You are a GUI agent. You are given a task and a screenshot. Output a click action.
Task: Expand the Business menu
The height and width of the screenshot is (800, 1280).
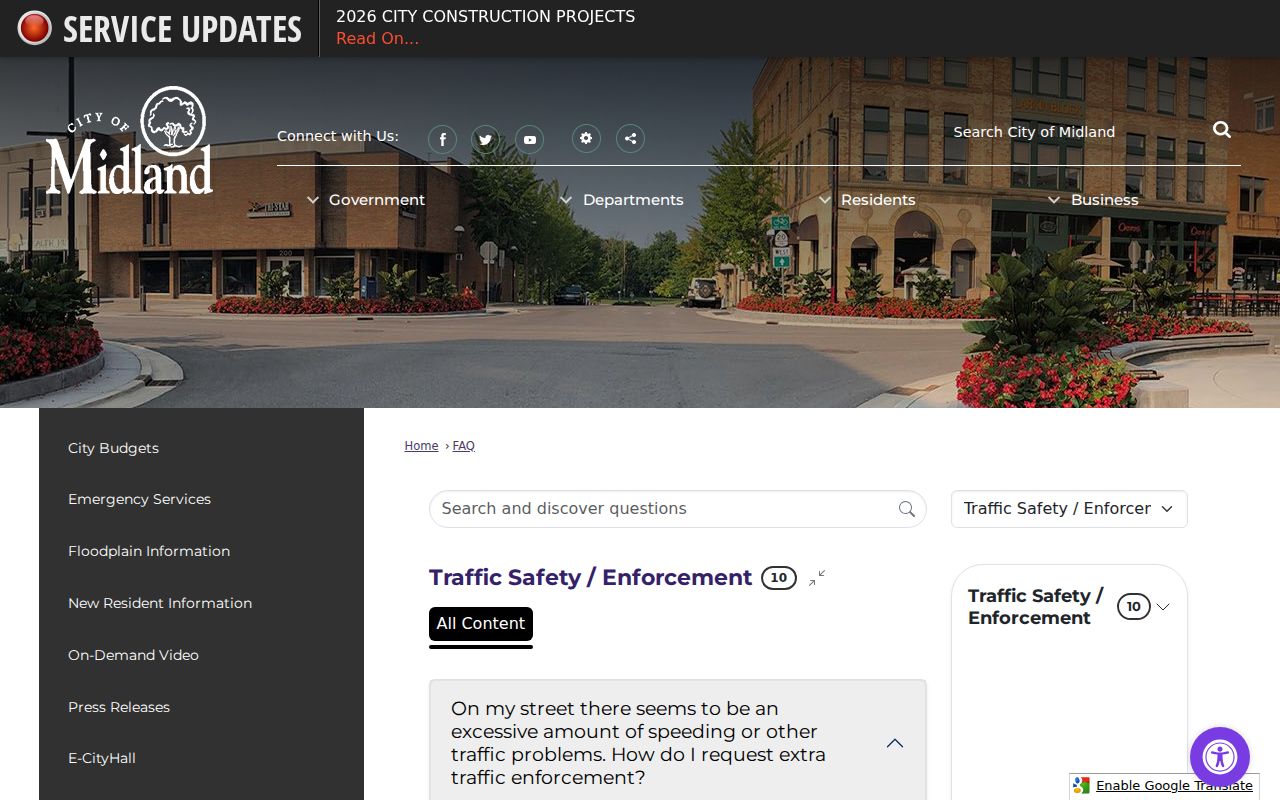(1093, 200)
